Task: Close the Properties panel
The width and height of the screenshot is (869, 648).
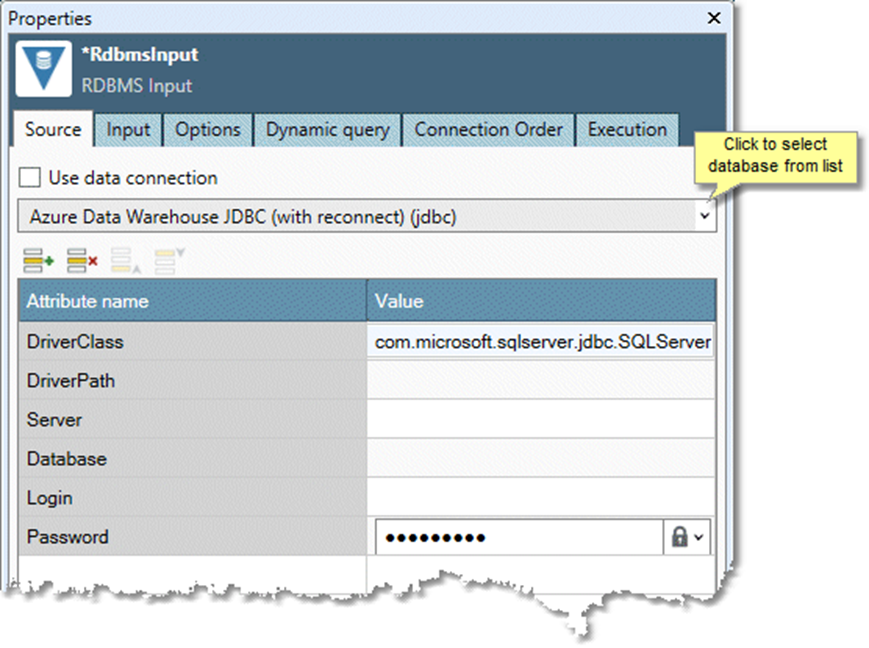Action: 714,18
